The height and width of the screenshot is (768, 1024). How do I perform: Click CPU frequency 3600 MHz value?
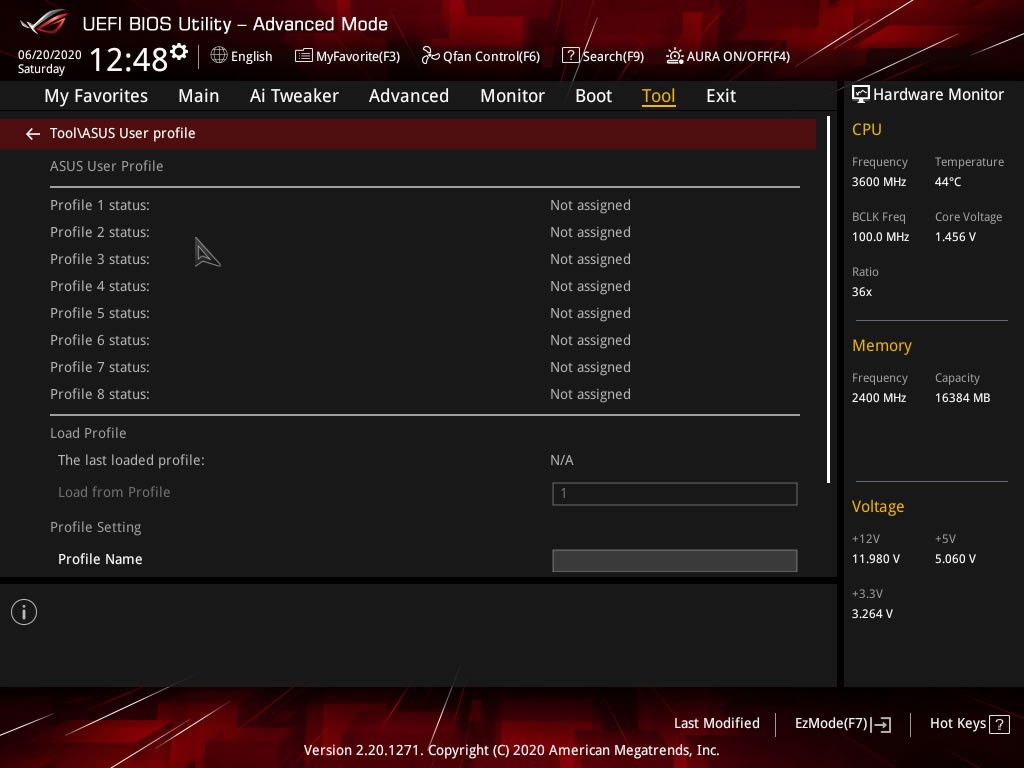click(x=879, y=182)
